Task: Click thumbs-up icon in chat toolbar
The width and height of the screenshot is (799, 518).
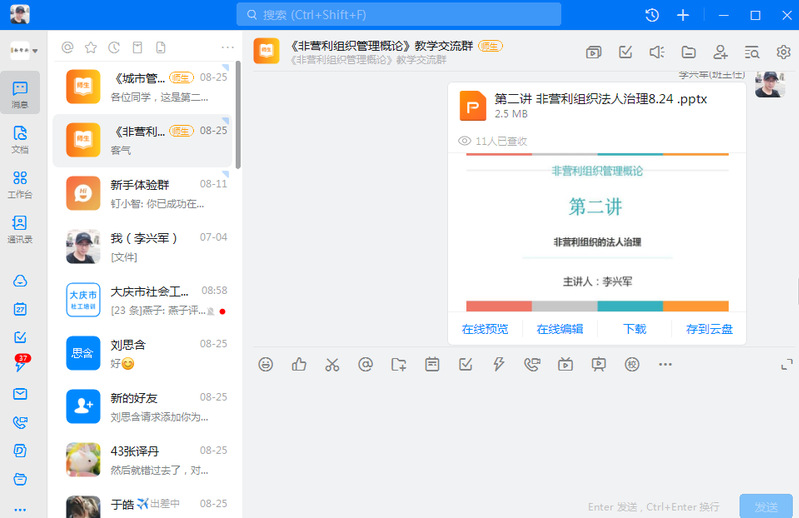Action: pyautogui.click(x=298, y=364)
